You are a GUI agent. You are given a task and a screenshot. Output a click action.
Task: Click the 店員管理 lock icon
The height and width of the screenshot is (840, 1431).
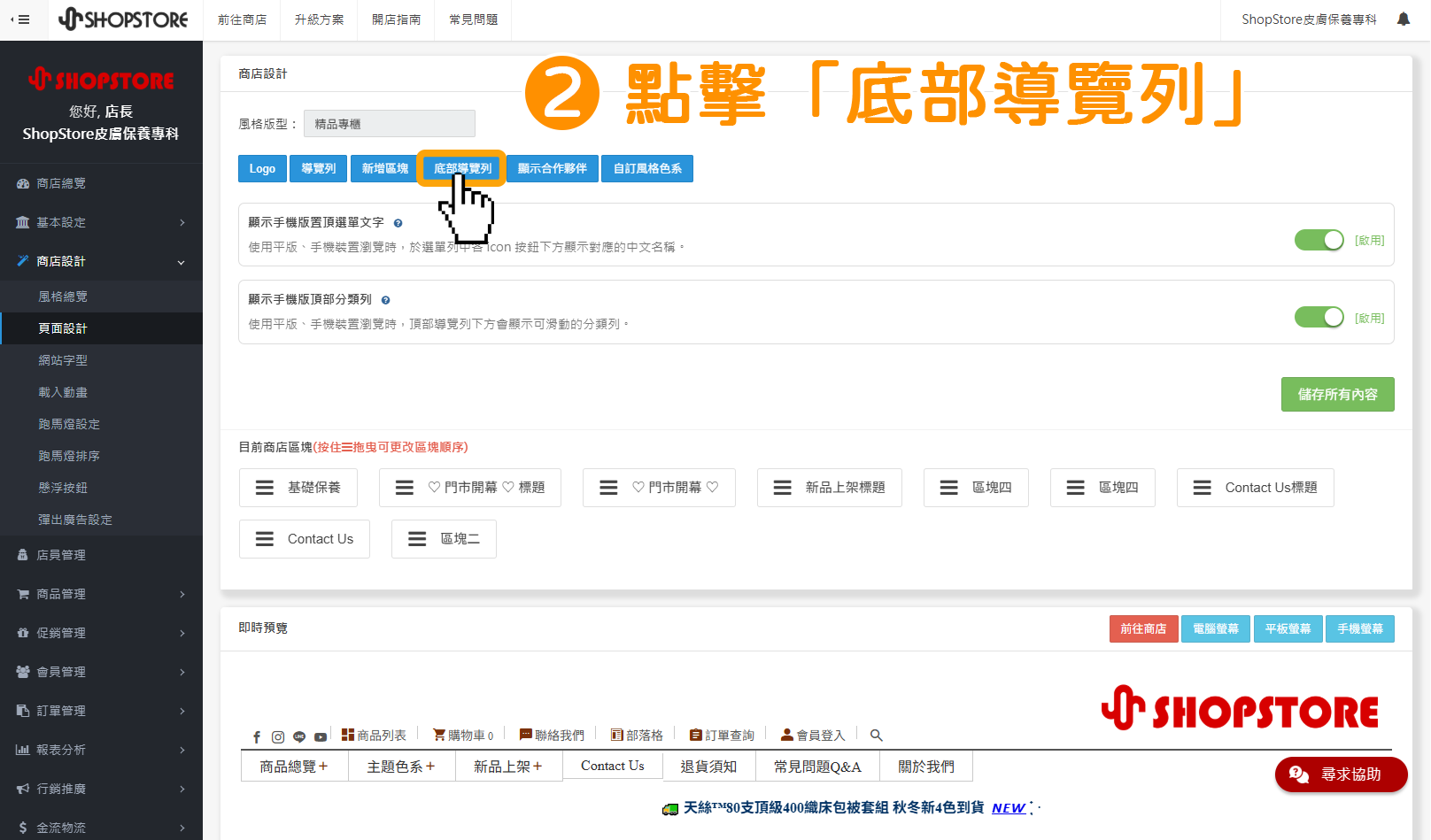23,555
